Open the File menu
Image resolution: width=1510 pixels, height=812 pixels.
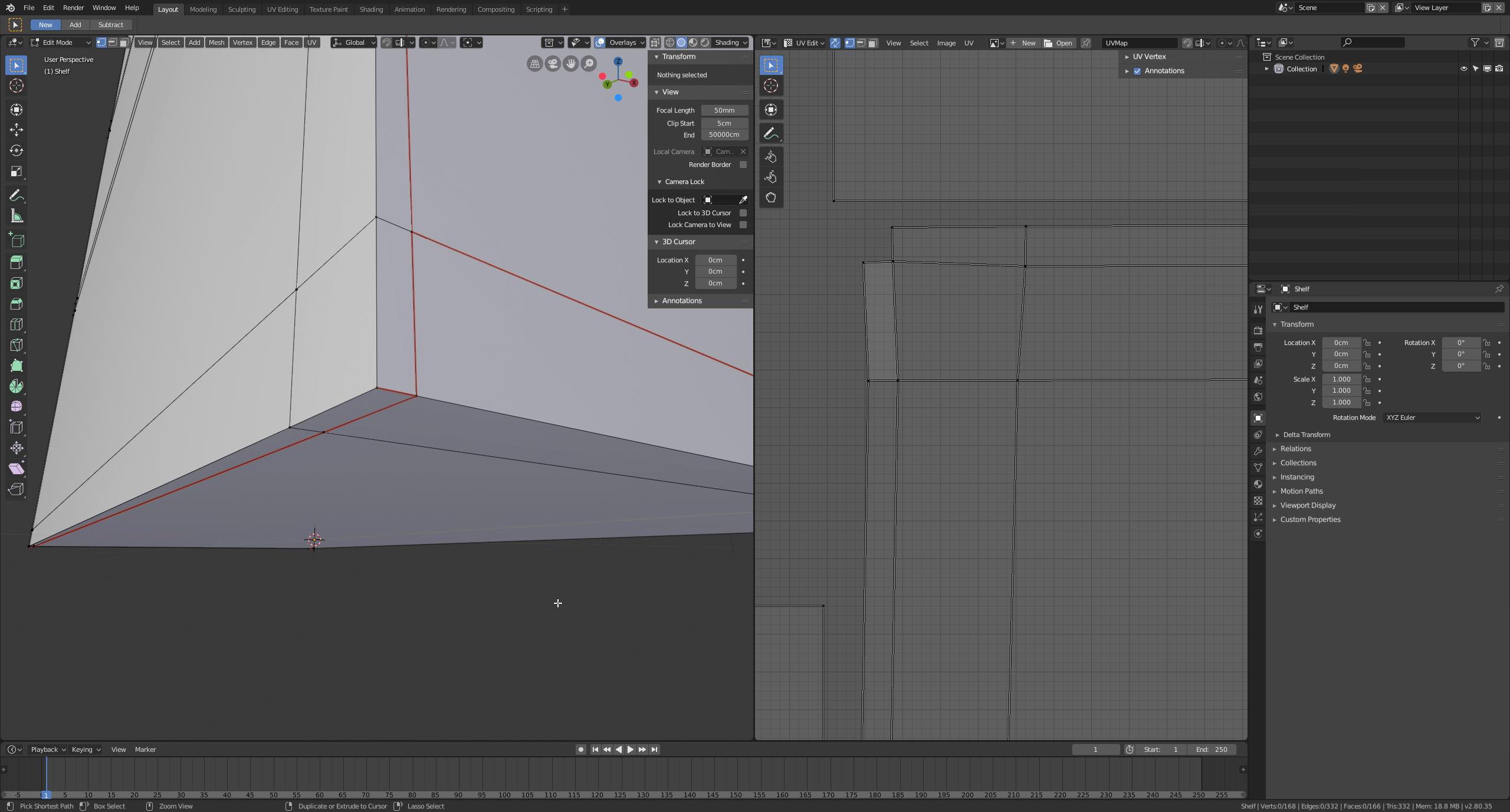click(28, 8)
